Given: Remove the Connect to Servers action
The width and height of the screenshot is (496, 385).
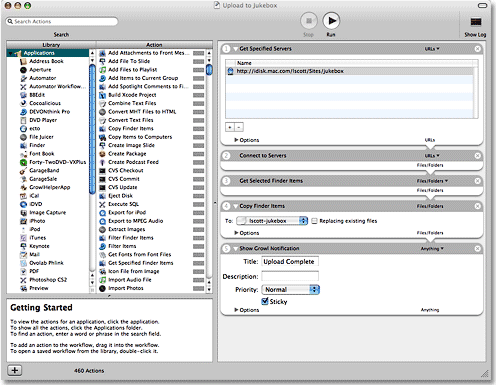Looking at the screenshot, I should 478,156.
